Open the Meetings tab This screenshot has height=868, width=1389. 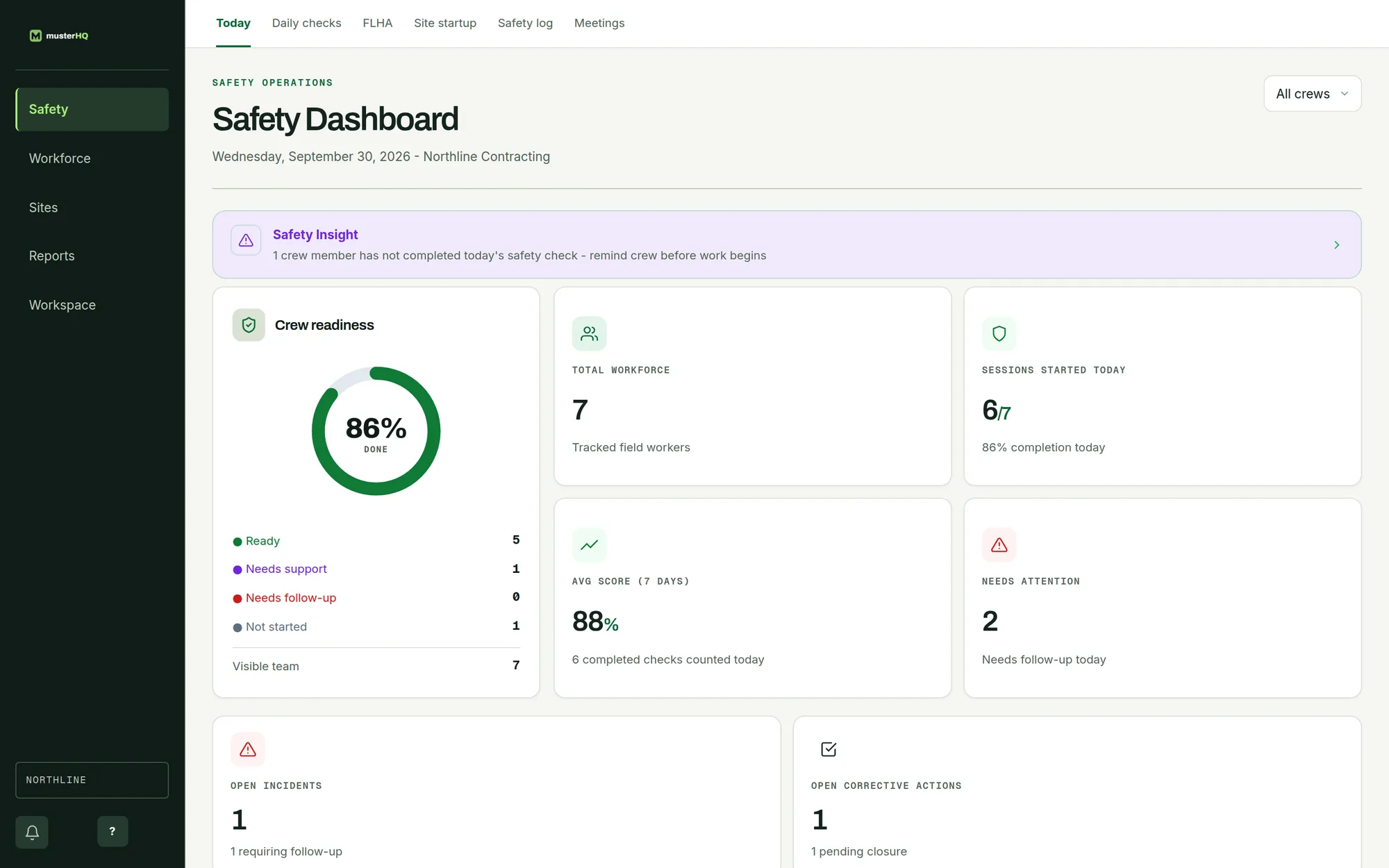[x=599, y=24]
